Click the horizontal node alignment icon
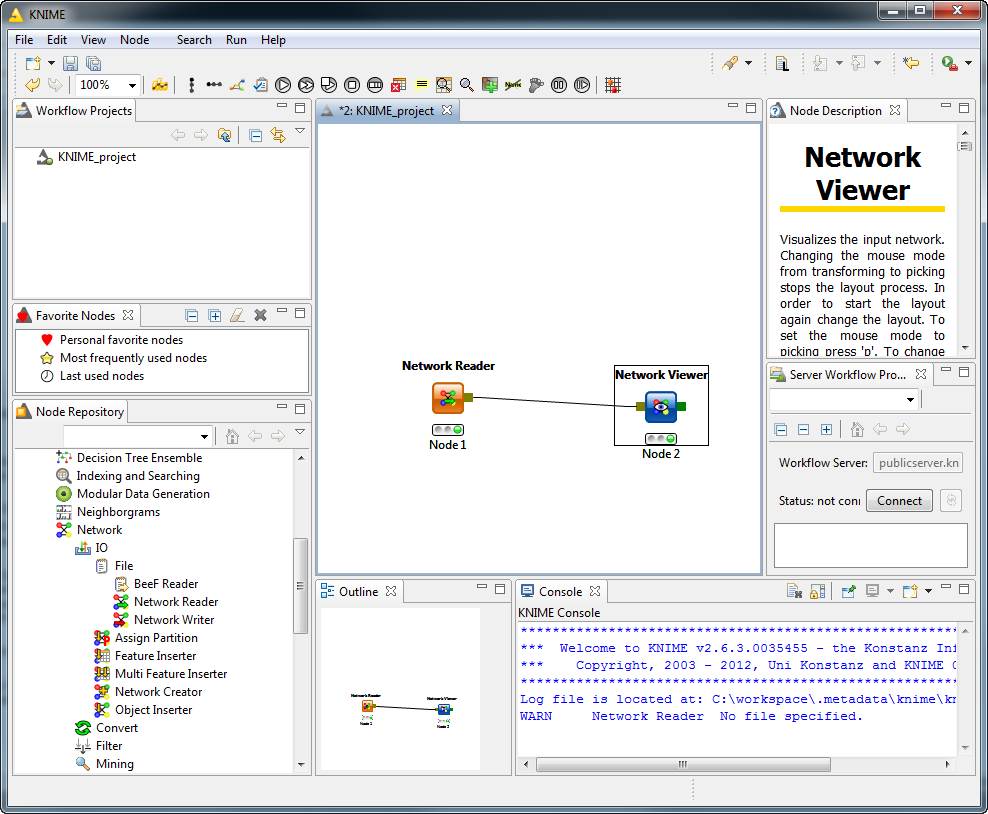 (x=214, y=84)
